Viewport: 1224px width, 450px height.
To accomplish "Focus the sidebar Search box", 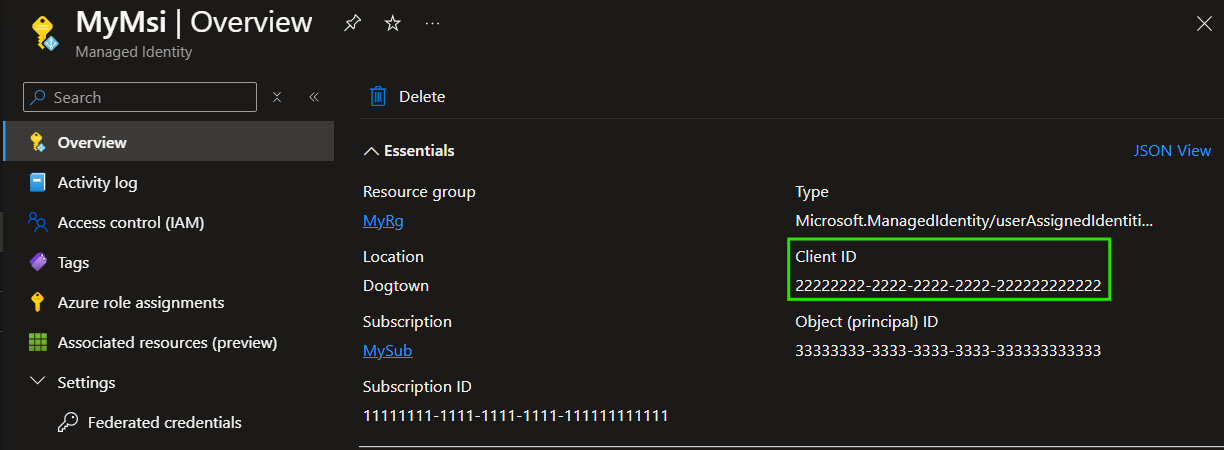I will [140, 97].
